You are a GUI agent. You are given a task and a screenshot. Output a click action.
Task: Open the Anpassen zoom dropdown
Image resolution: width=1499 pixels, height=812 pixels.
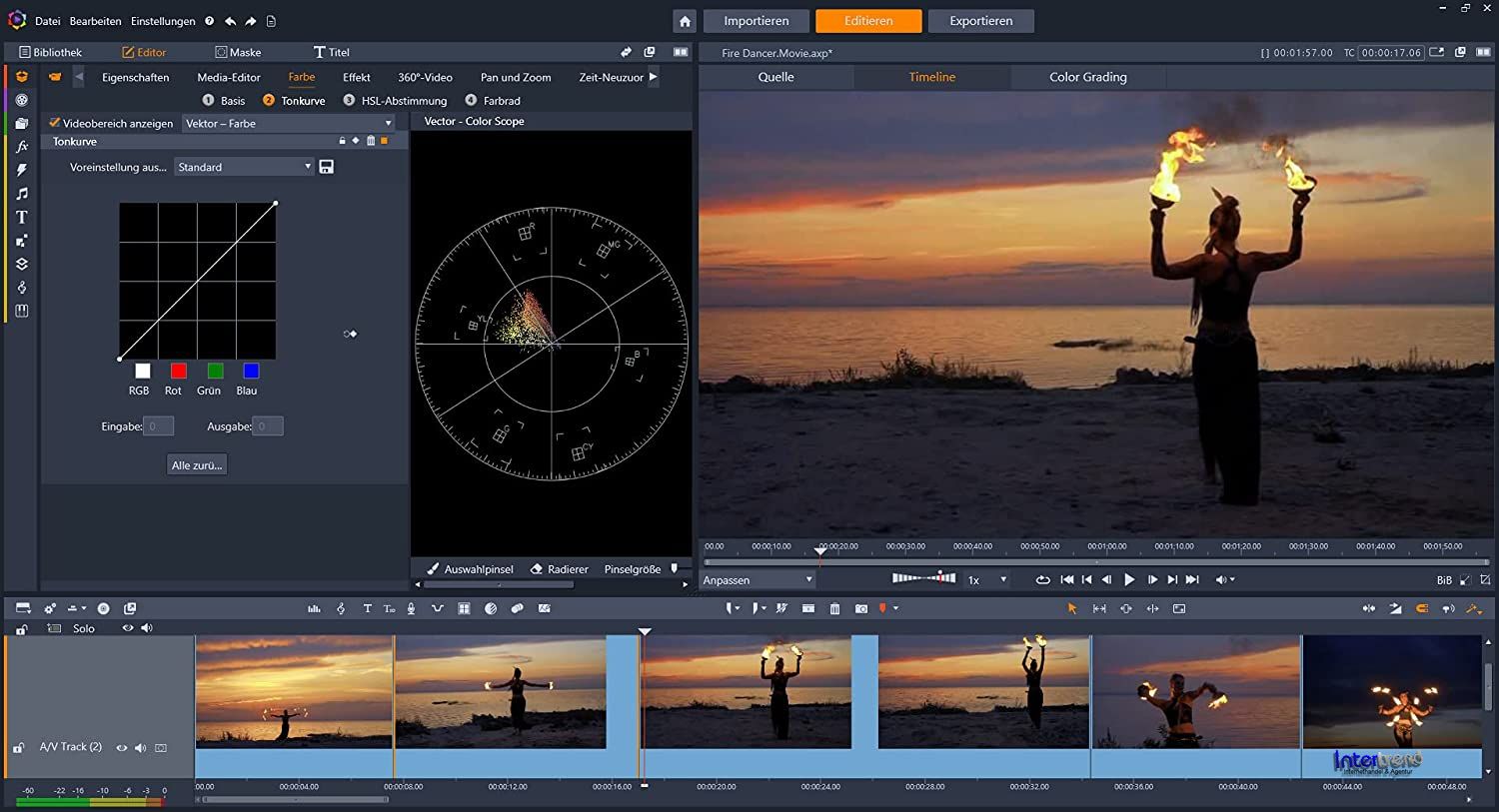(x=757, y=580)
